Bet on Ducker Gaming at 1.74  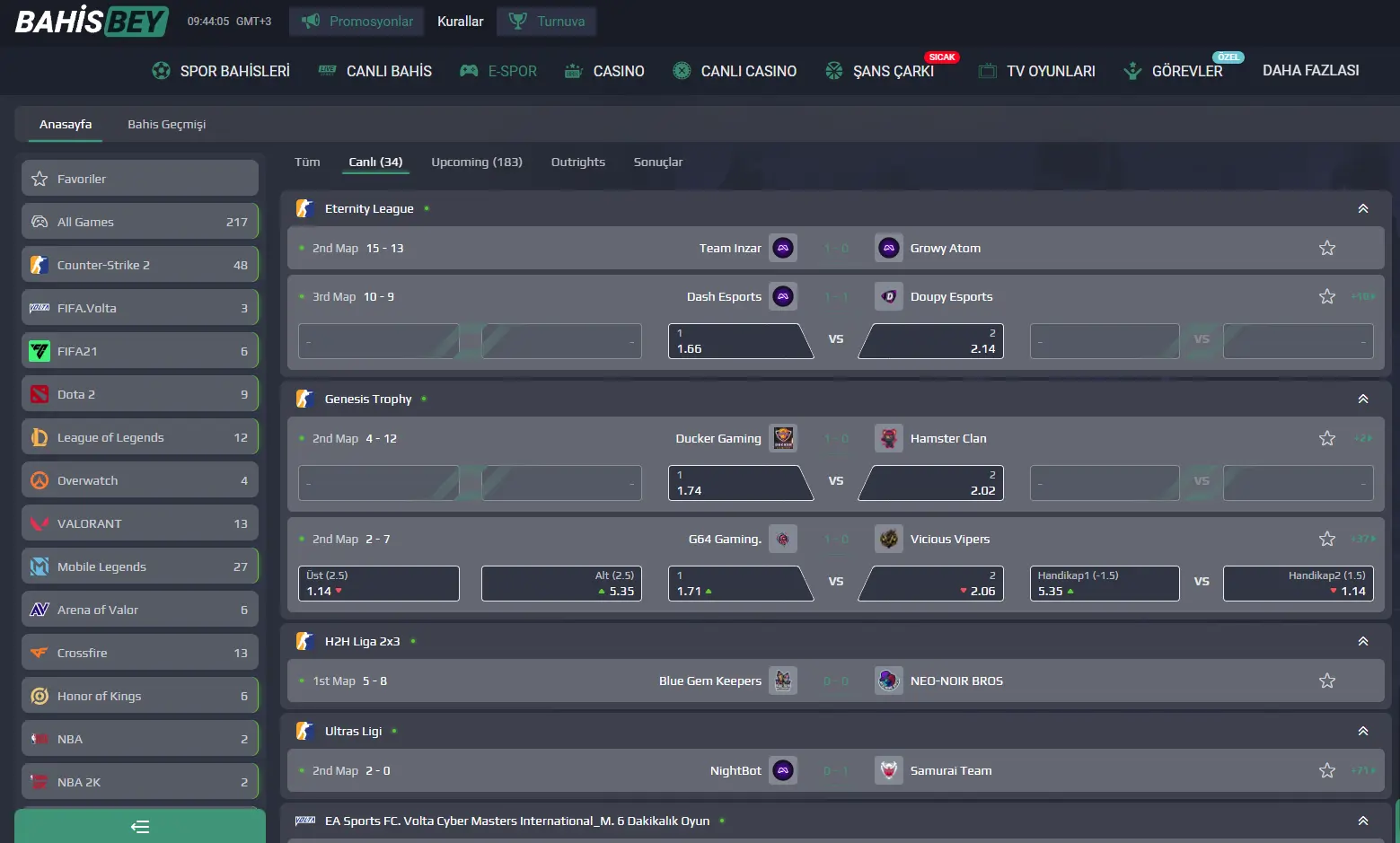[x=740, y=483]
